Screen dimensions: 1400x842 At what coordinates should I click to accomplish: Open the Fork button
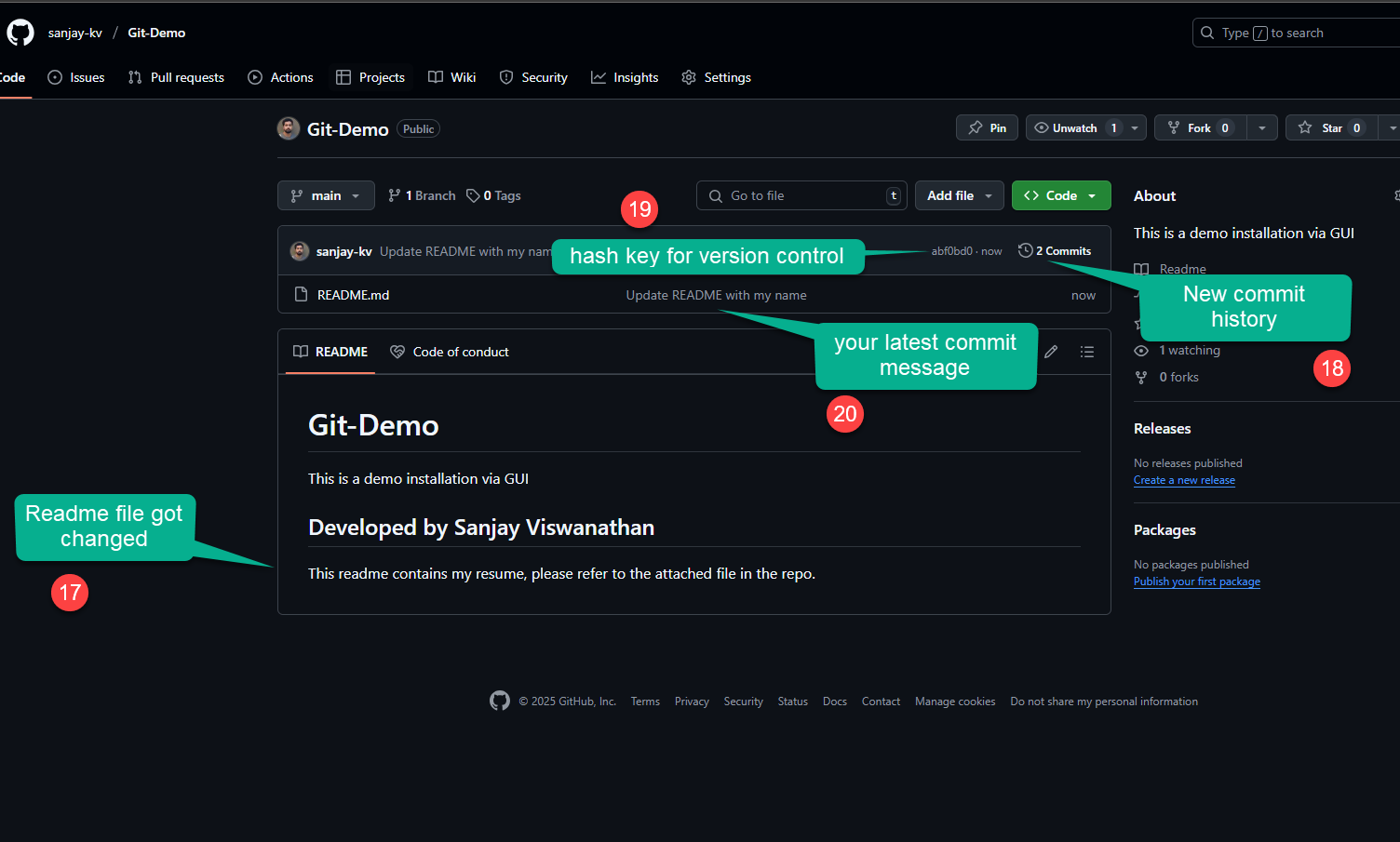(1199, 127)
